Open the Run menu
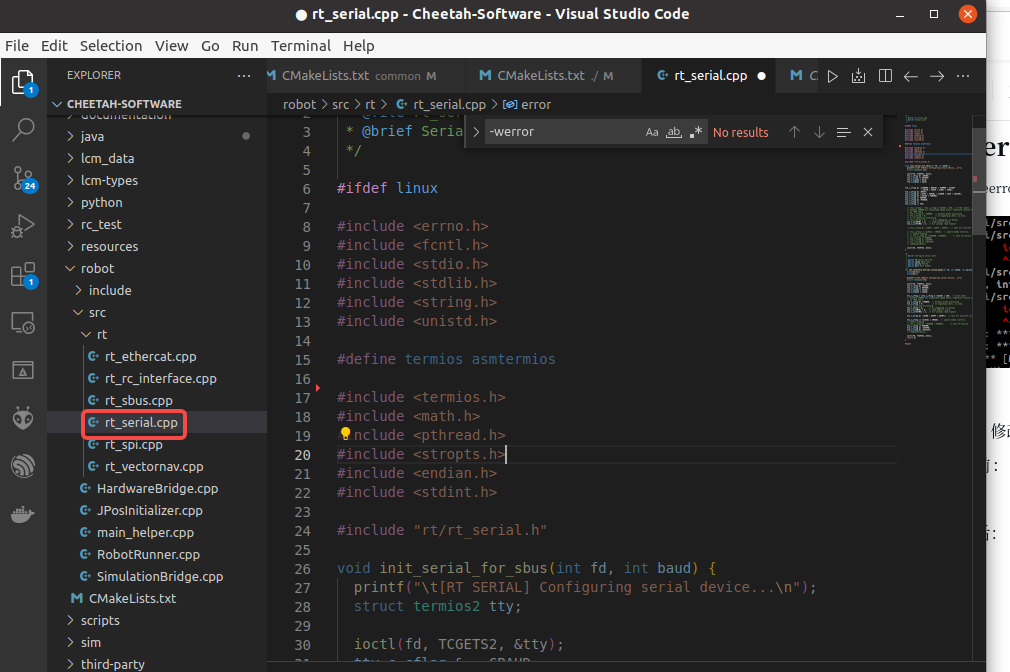Viewport: 1010px width, 672px height. 245,46
